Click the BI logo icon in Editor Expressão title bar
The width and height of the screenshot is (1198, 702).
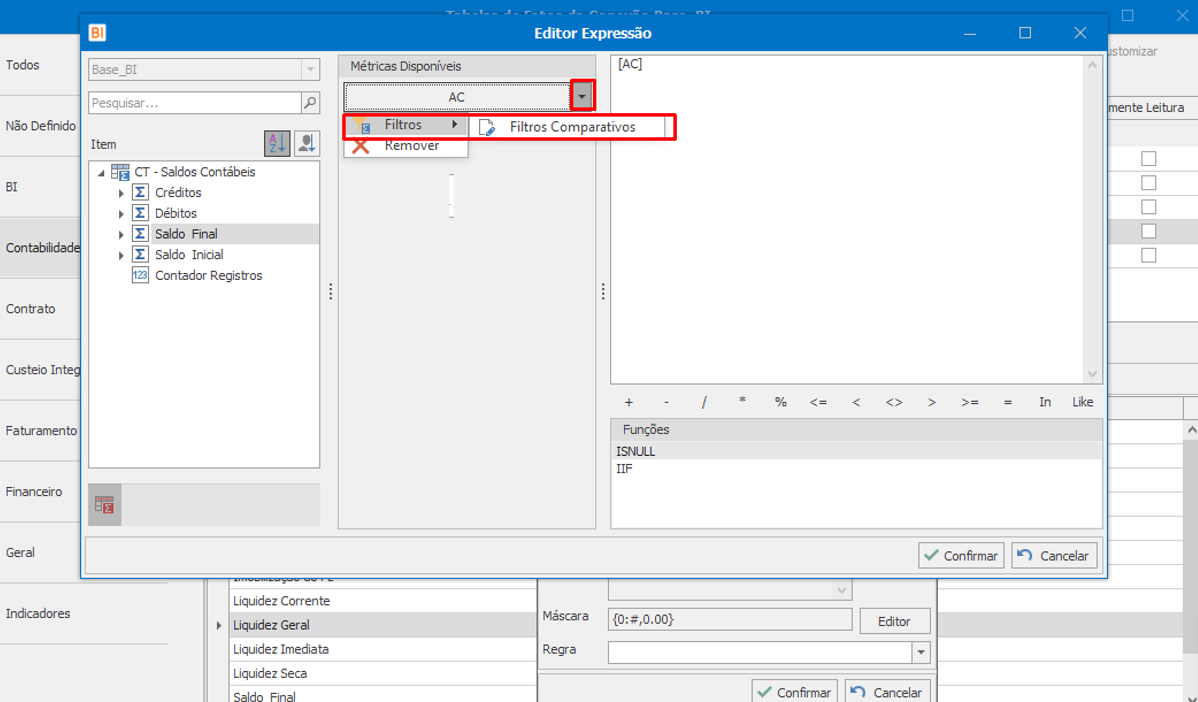(97, 33)
